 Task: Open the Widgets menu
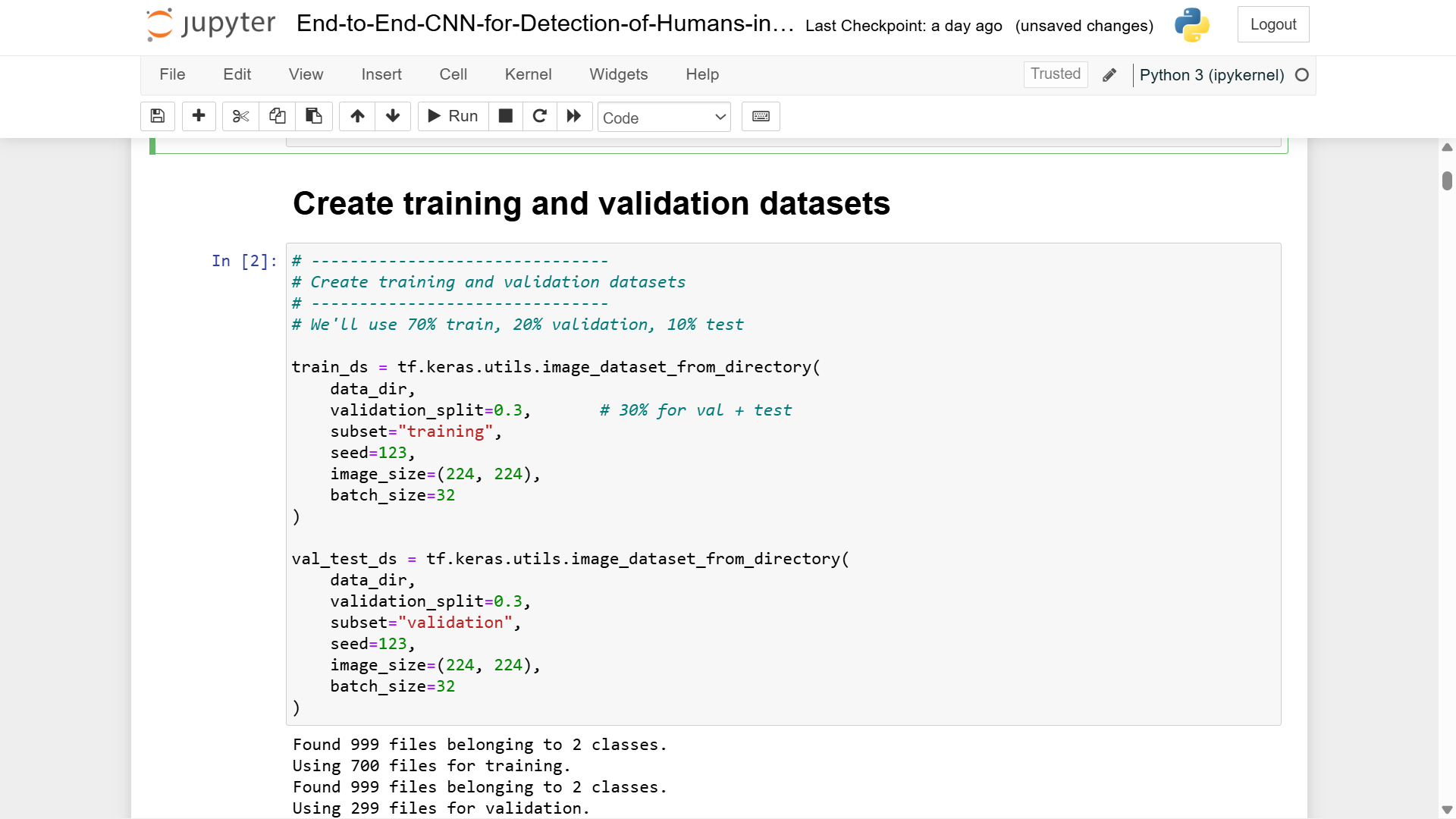618,74
